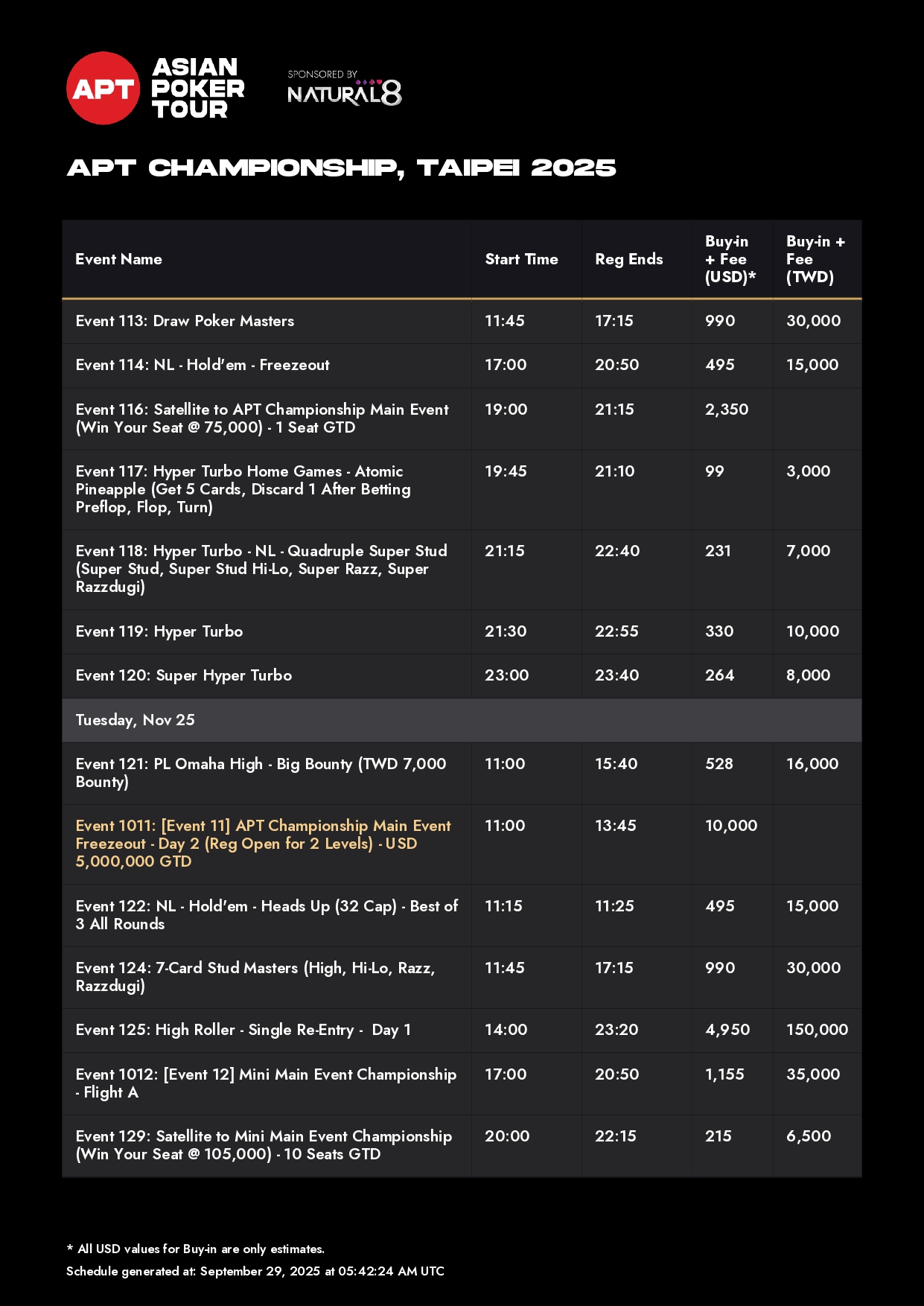
Task: Click the Asian Poker Tour wordmark
Action: coord(198,89)
